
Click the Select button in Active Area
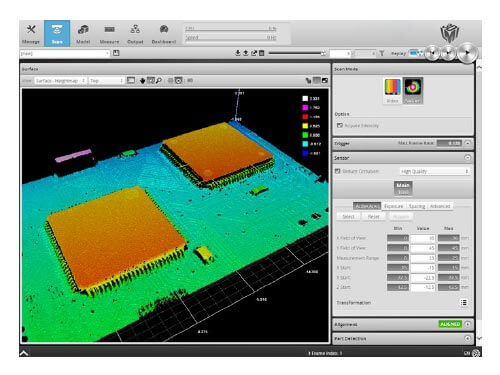[348, 217]
